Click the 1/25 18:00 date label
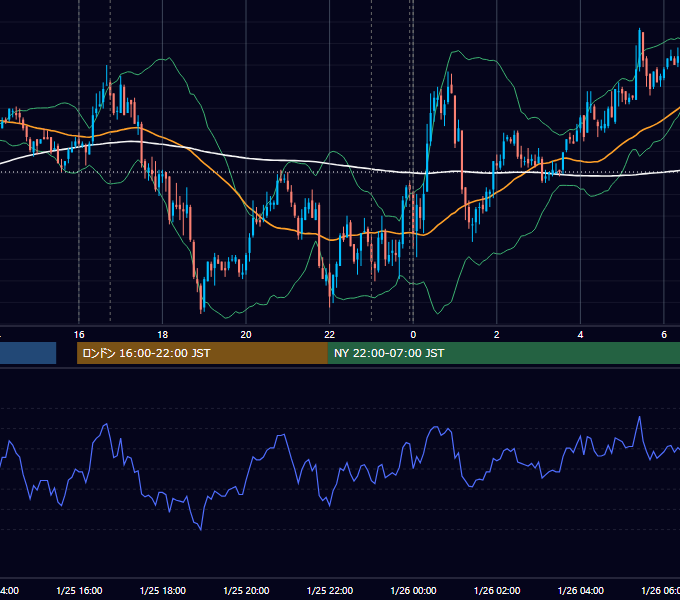The width and height of the screenshot is (680, 600). pos(163,590)
